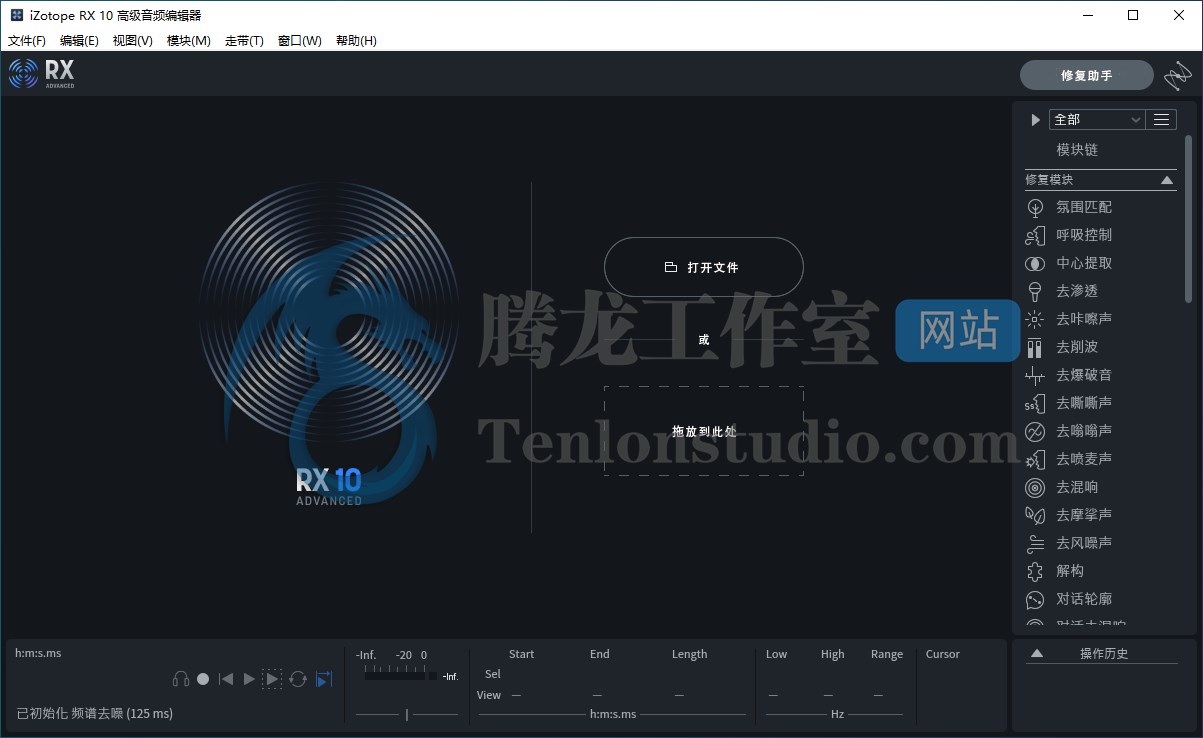Click the play triangle beside 全部 dropdown
Screen dimensions: 1203x738
(1036, 119)
